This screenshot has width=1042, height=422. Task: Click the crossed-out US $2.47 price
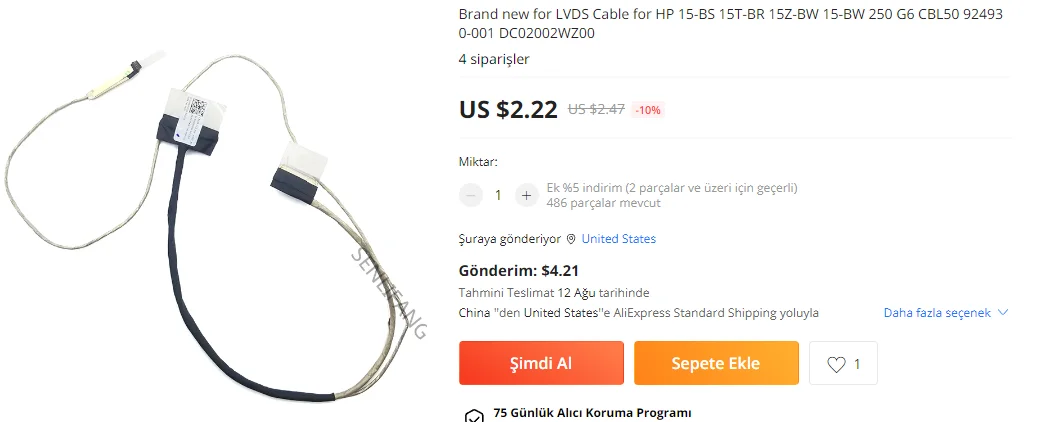[596, 110]
